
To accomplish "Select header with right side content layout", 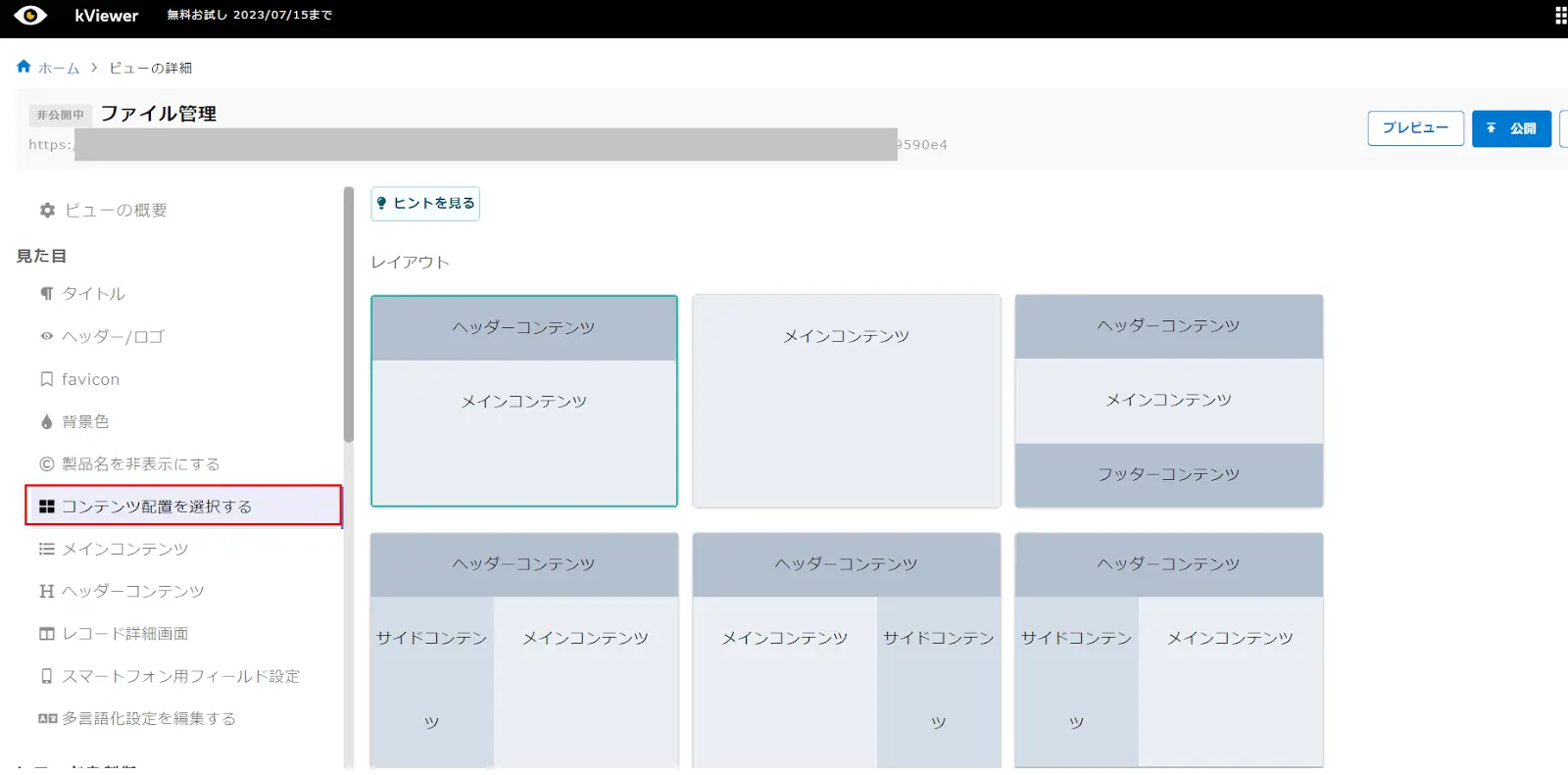I will pos(847,651).
